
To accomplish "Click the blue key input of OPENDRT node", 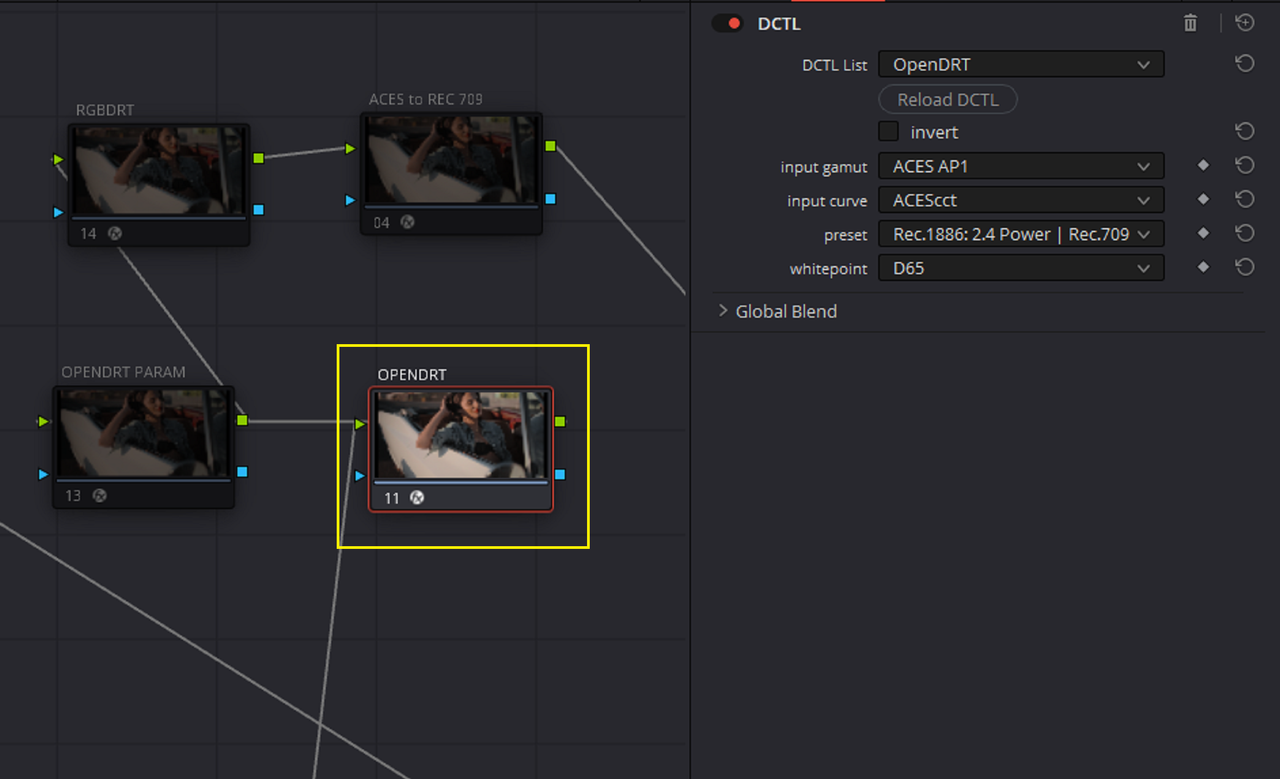I will point(360,476).
